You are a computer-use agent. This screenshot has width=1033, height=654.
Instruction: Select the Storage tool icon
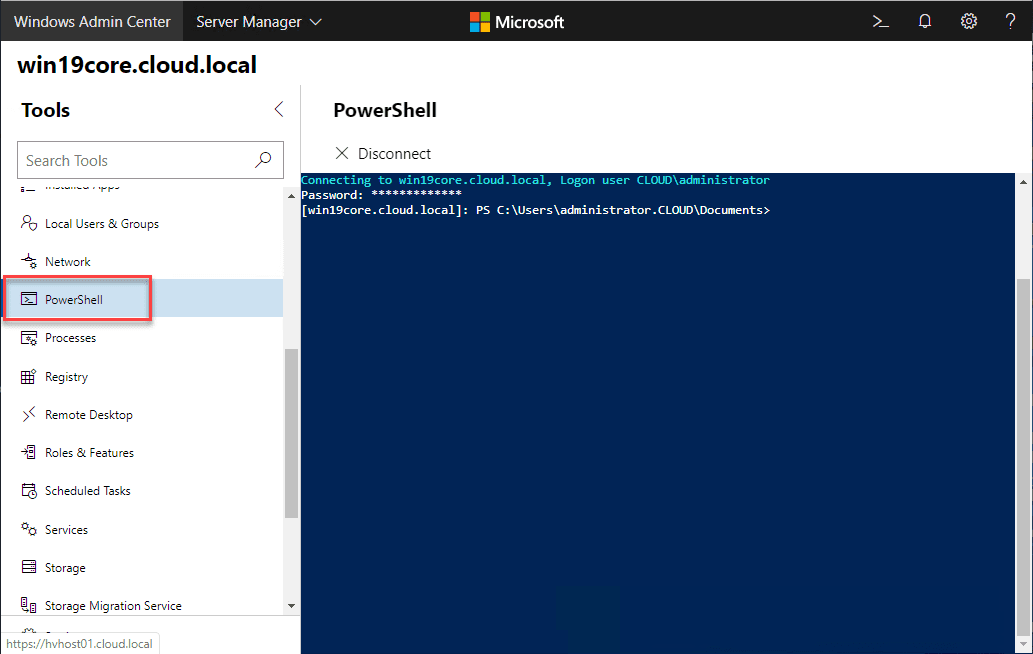[x=28, y=567]
